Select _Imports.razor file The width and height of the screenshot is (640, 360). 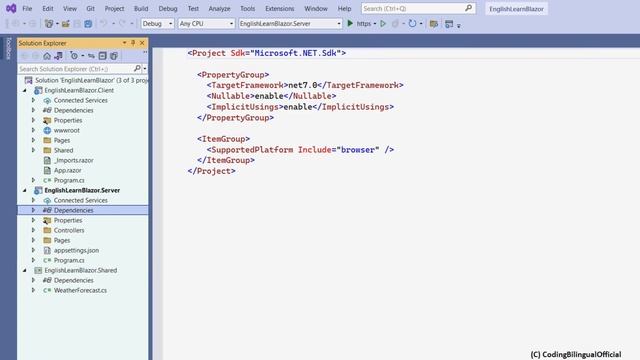point(73,160)
